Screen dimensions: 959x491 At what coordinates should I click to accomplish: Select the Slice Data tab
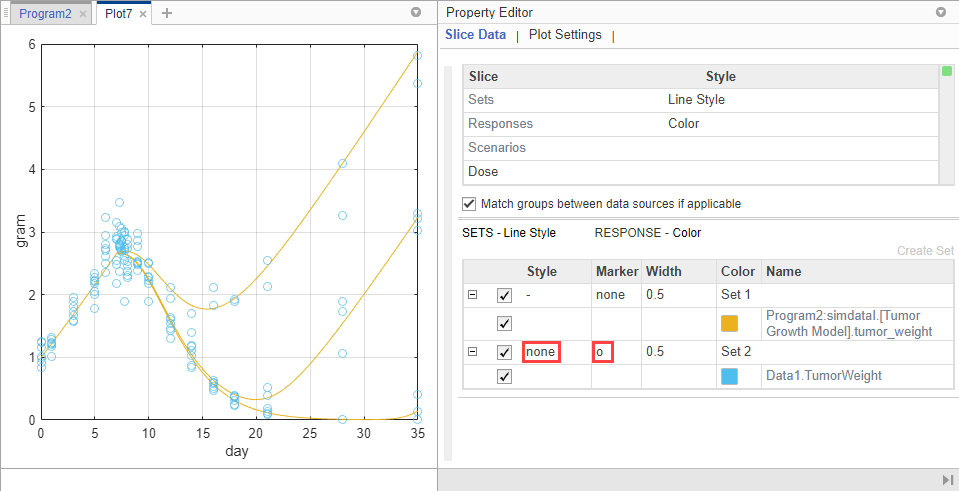click(x=475, y=35)
